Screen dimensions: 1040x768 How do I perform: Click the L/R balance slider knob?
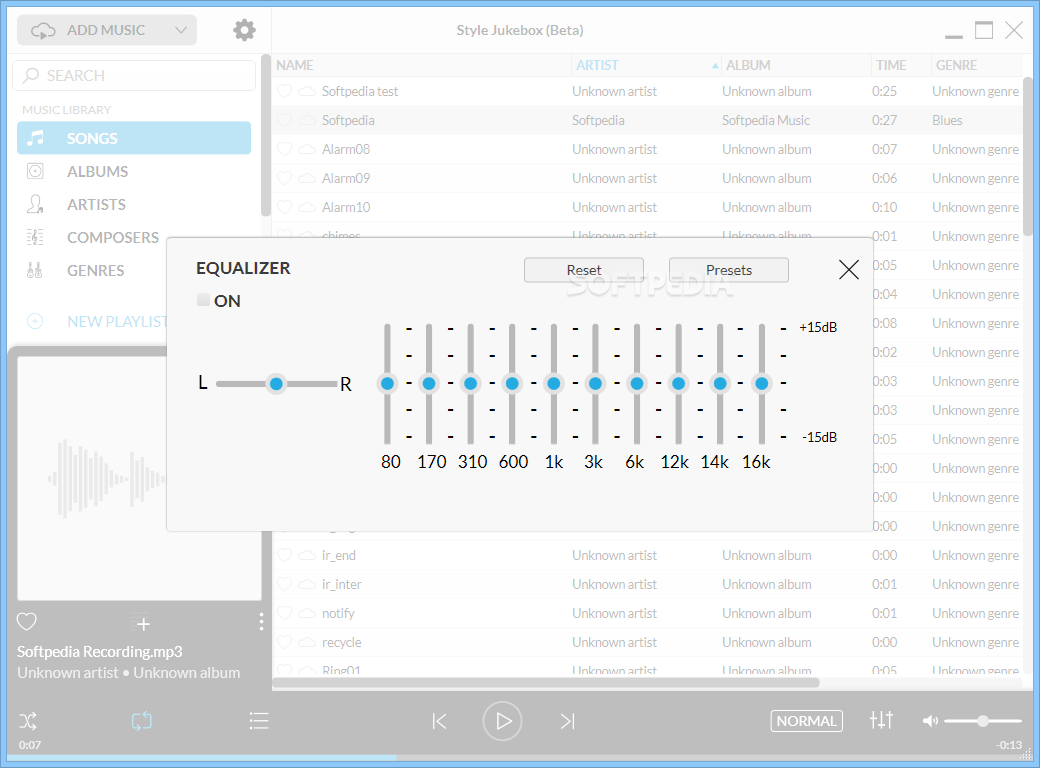[x=276, y=383]
